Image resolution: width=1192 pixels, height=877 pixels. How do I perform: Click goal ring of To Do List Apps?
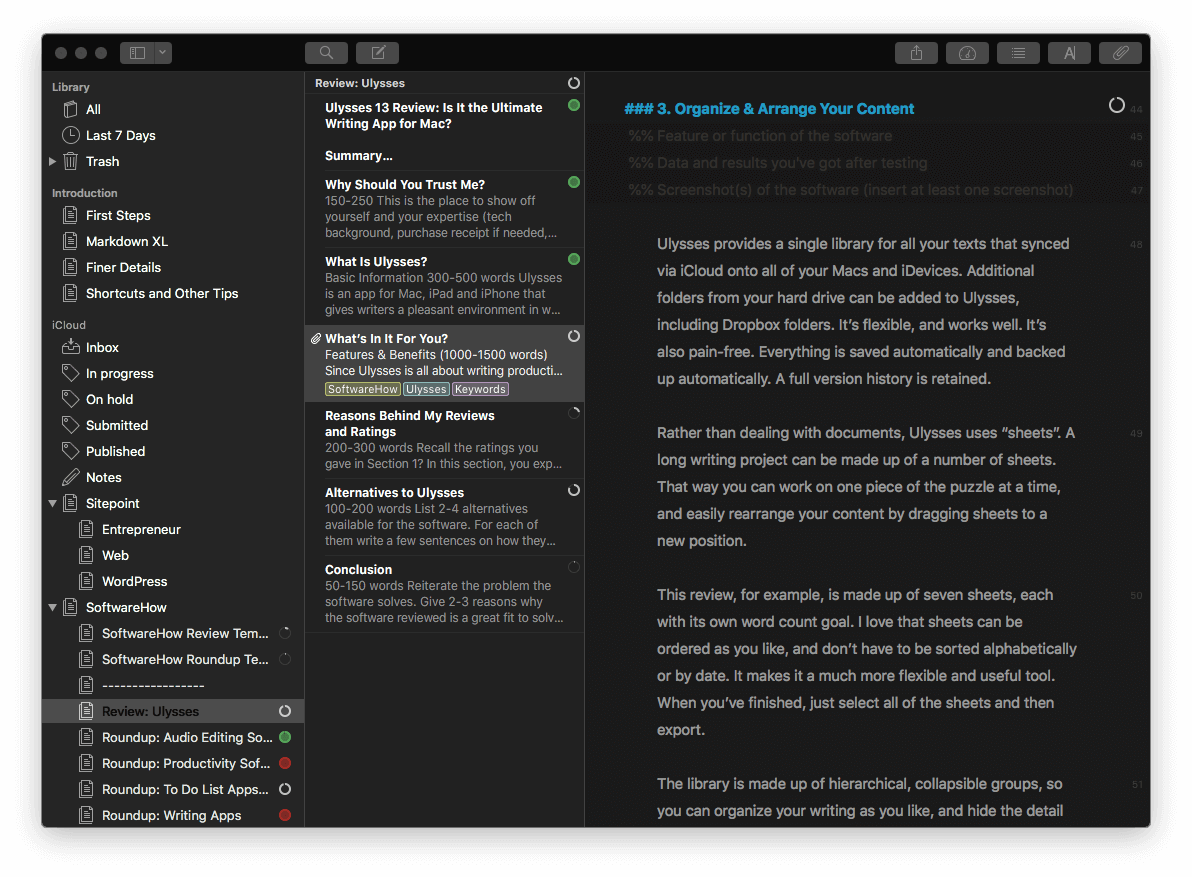(x=285, y=789)
